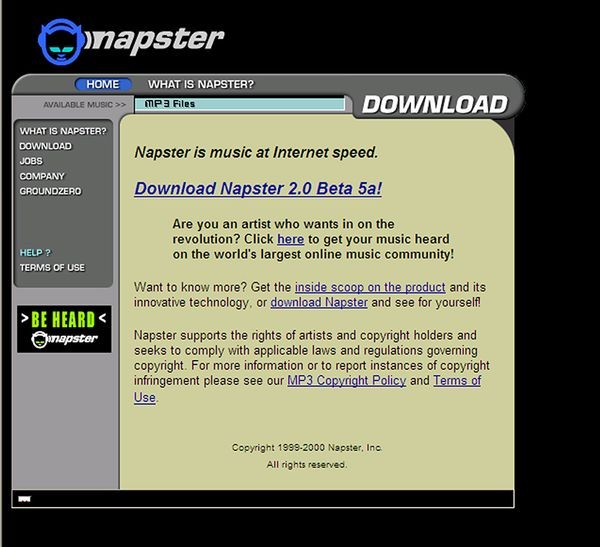
Task: Open GROUNDZERO from the sidebar
Action: (x=51, y=191)
